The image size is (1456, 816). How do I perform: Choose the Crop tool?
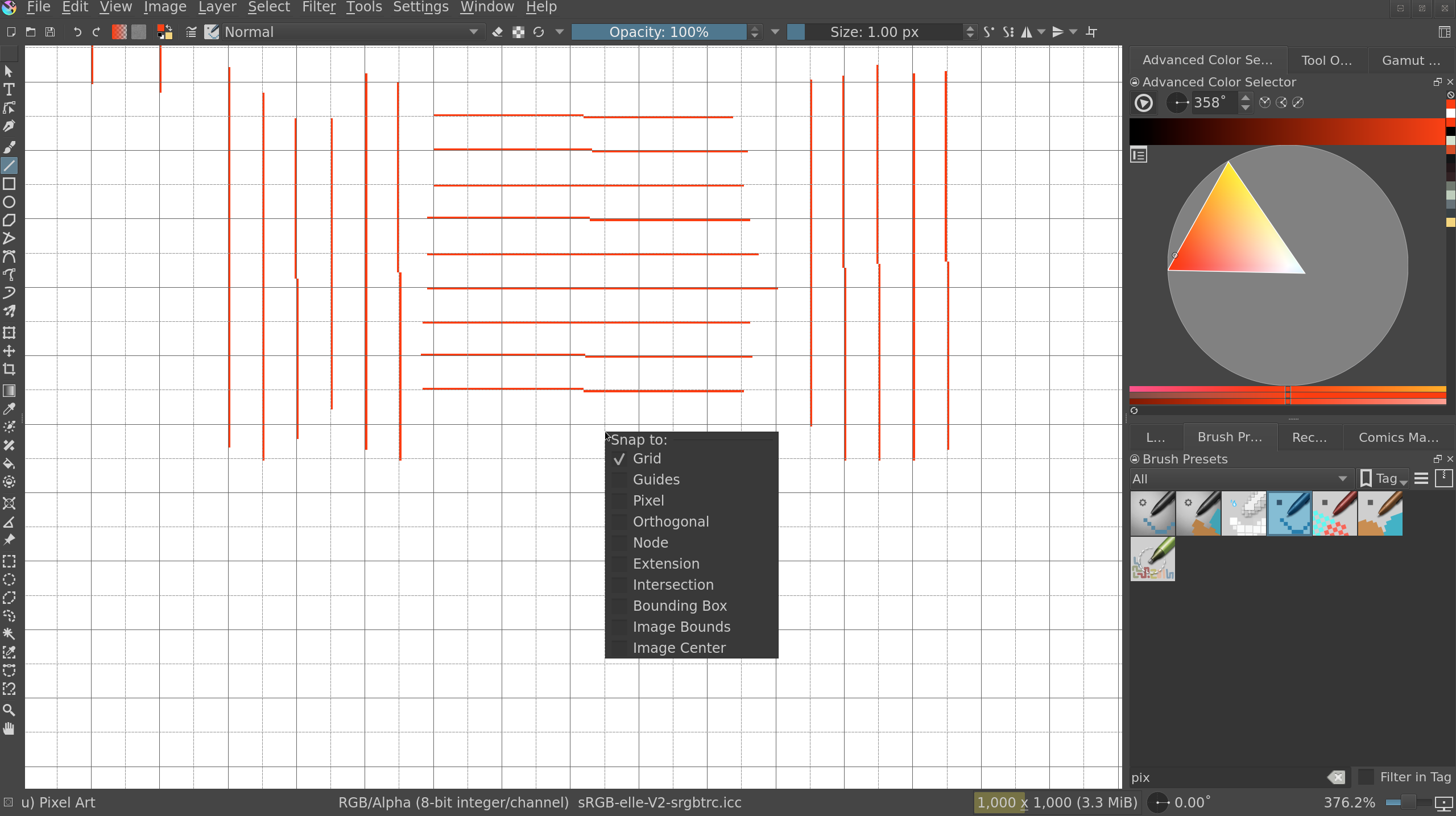coord(9,369)
